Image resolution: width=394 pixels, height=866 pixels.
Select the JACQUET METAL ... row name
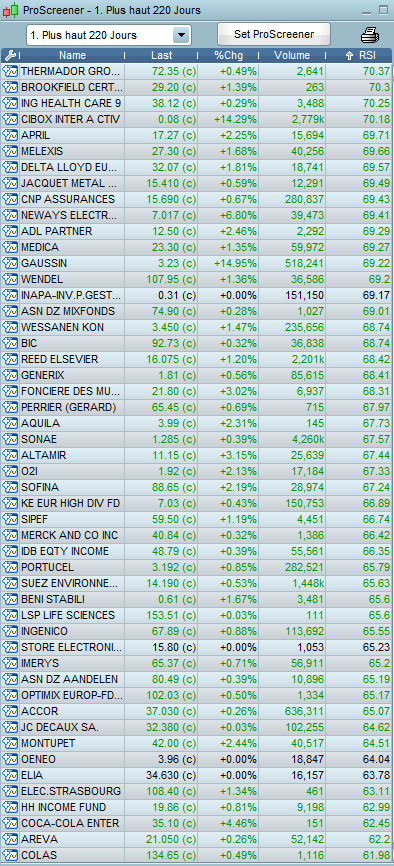pos(69,183)
